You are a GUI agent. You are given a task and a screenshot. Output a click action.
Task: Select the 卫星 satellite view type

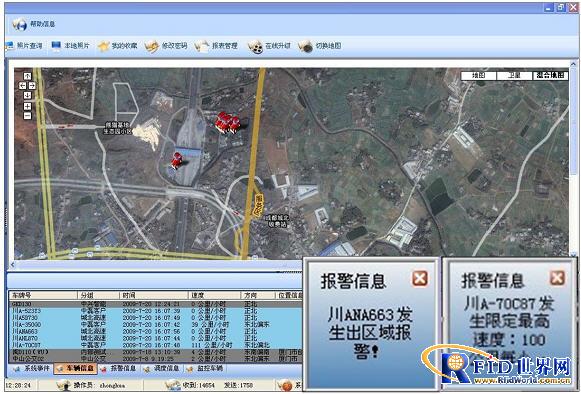[514, 75]
